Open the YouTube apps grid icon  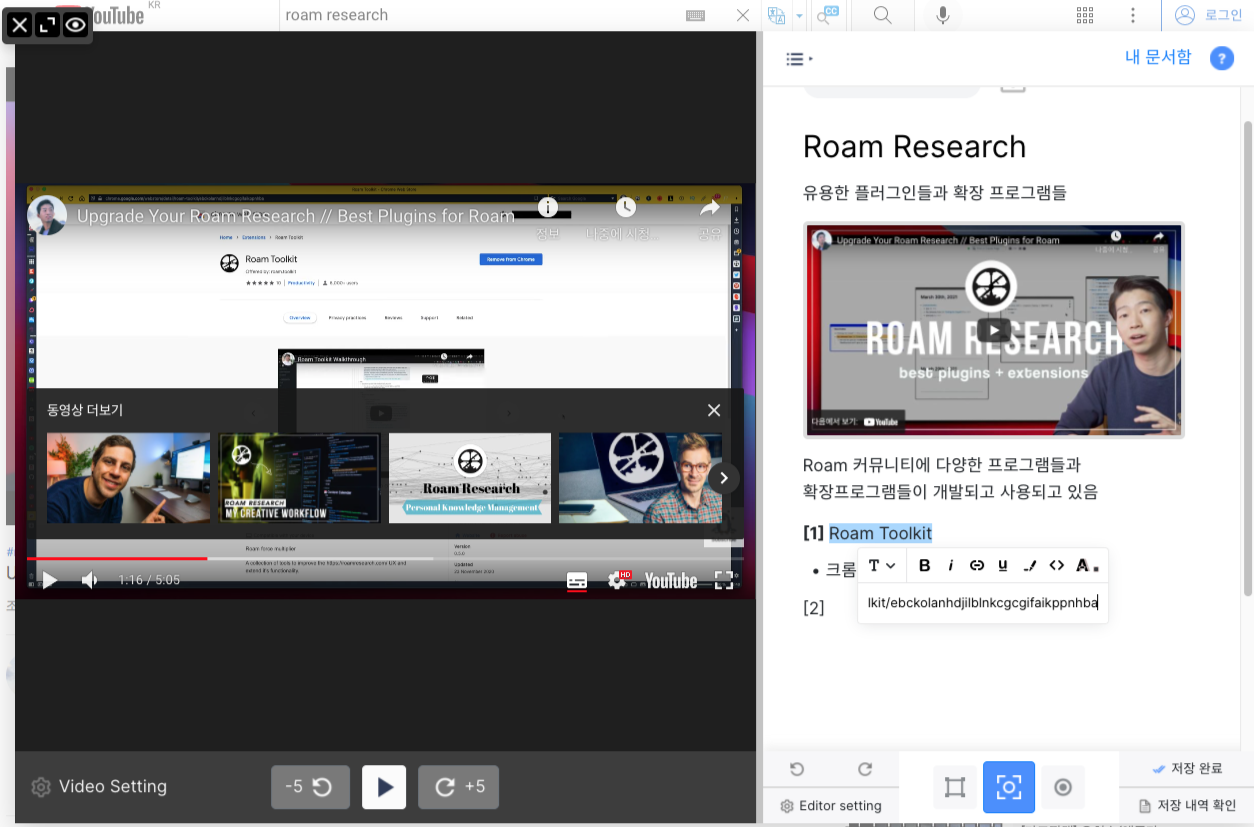(1085, 15)
